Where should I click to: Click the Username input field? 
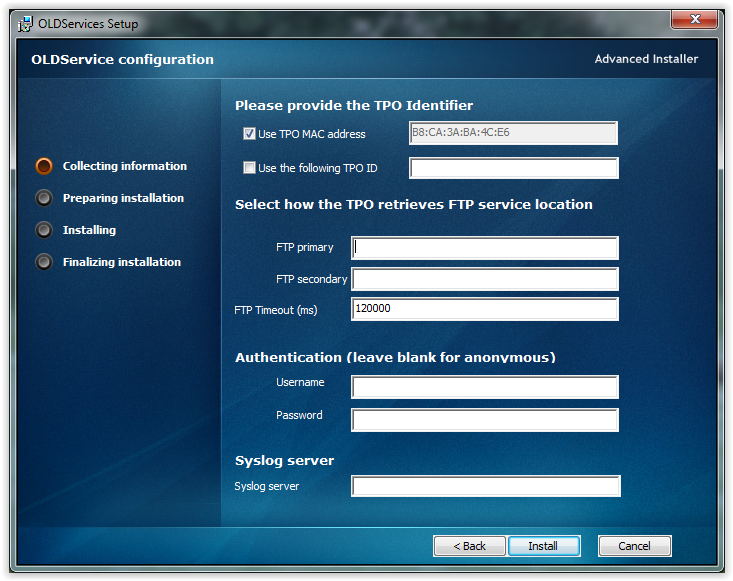(x=484, y=387)
